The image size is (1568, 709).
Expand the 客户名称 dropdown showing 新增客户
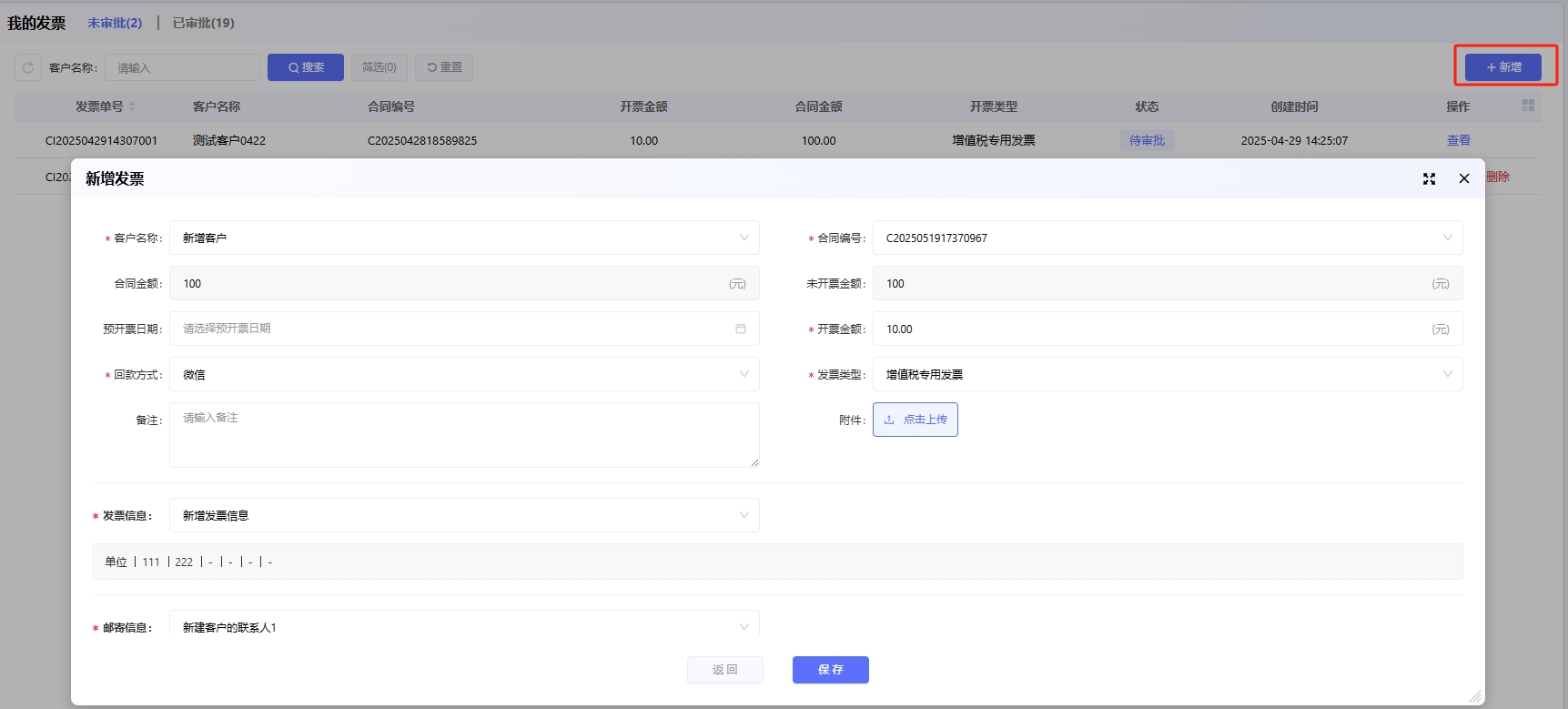(464, 238)
